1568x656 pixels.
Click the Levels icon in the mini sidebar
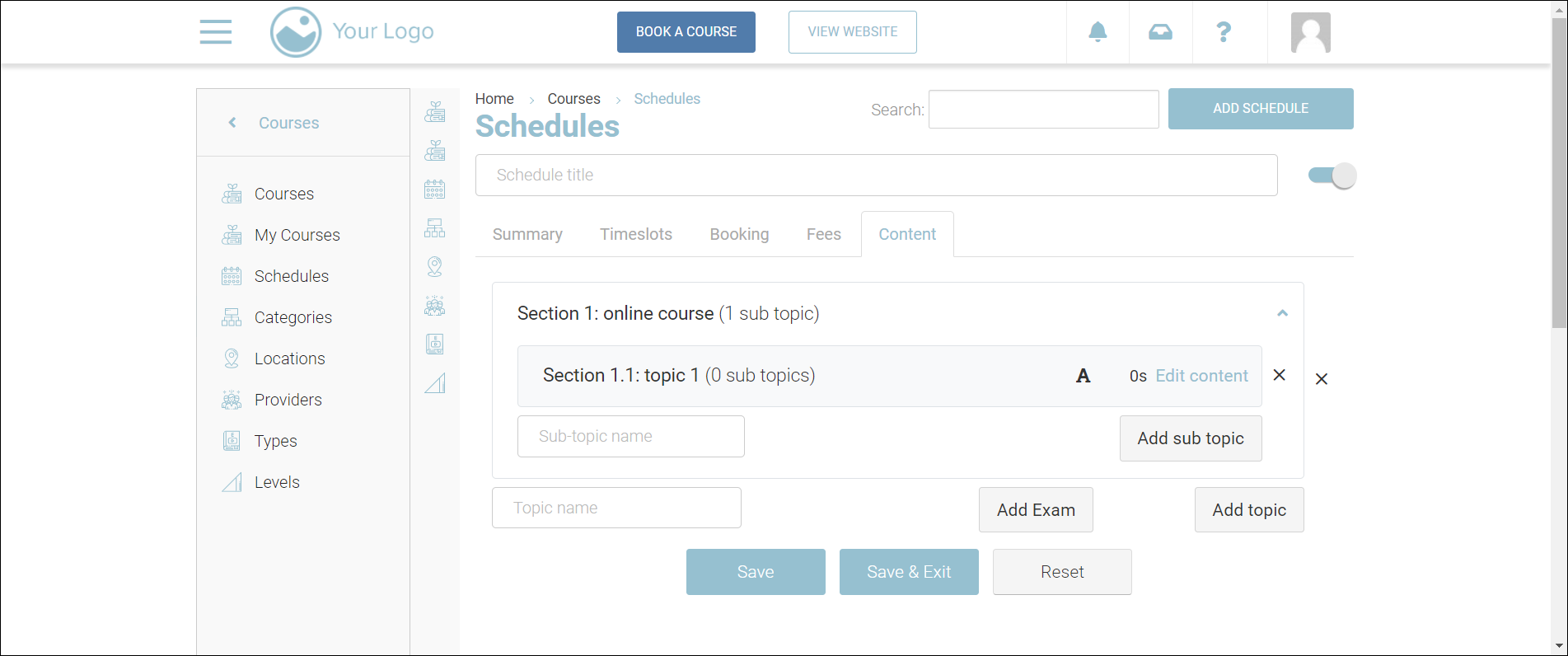pyautogui.click(x=435, y=383)
